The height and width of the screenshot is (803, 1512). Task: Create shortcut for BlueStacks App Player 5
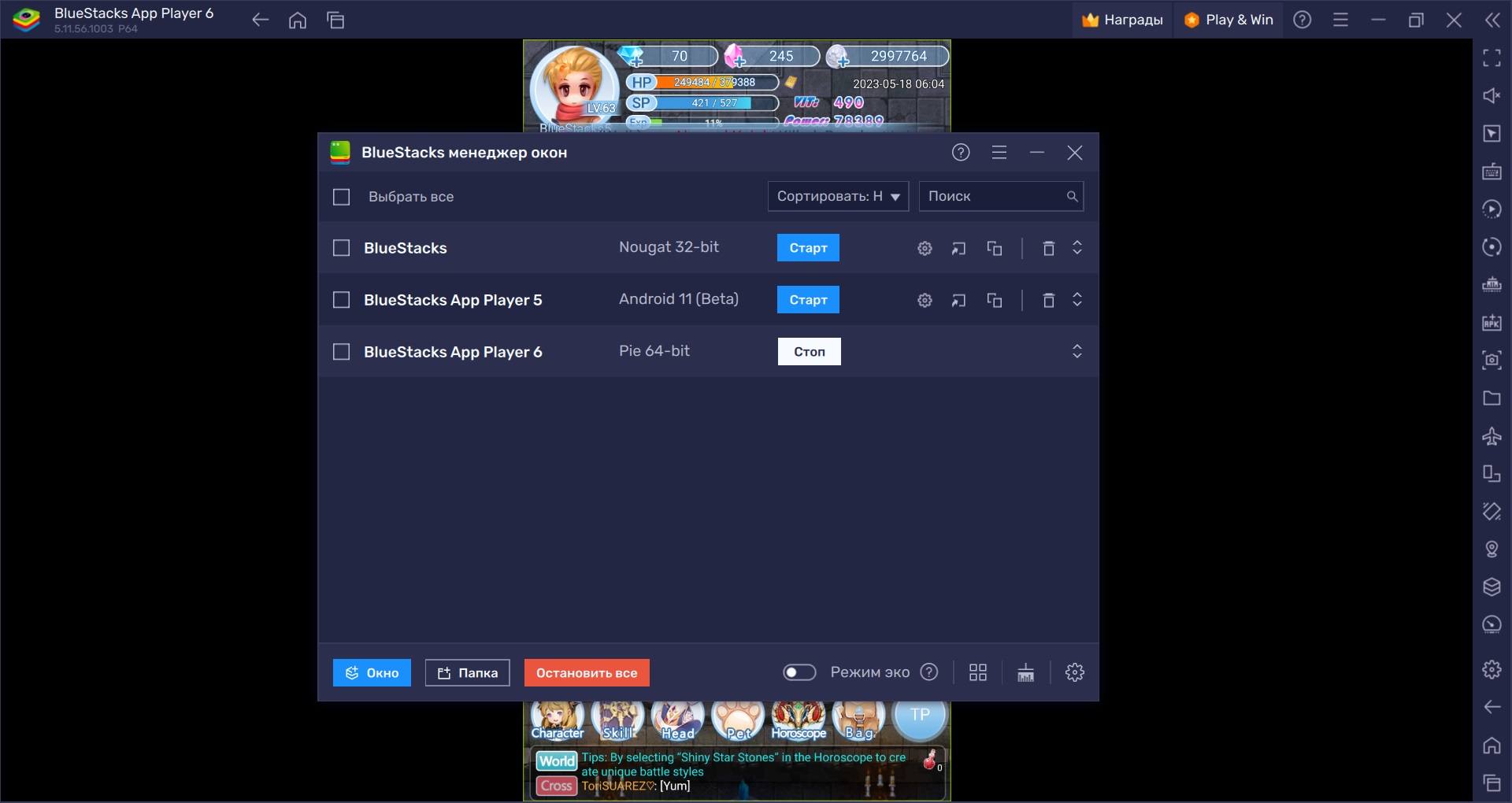(x=958, y=300)
